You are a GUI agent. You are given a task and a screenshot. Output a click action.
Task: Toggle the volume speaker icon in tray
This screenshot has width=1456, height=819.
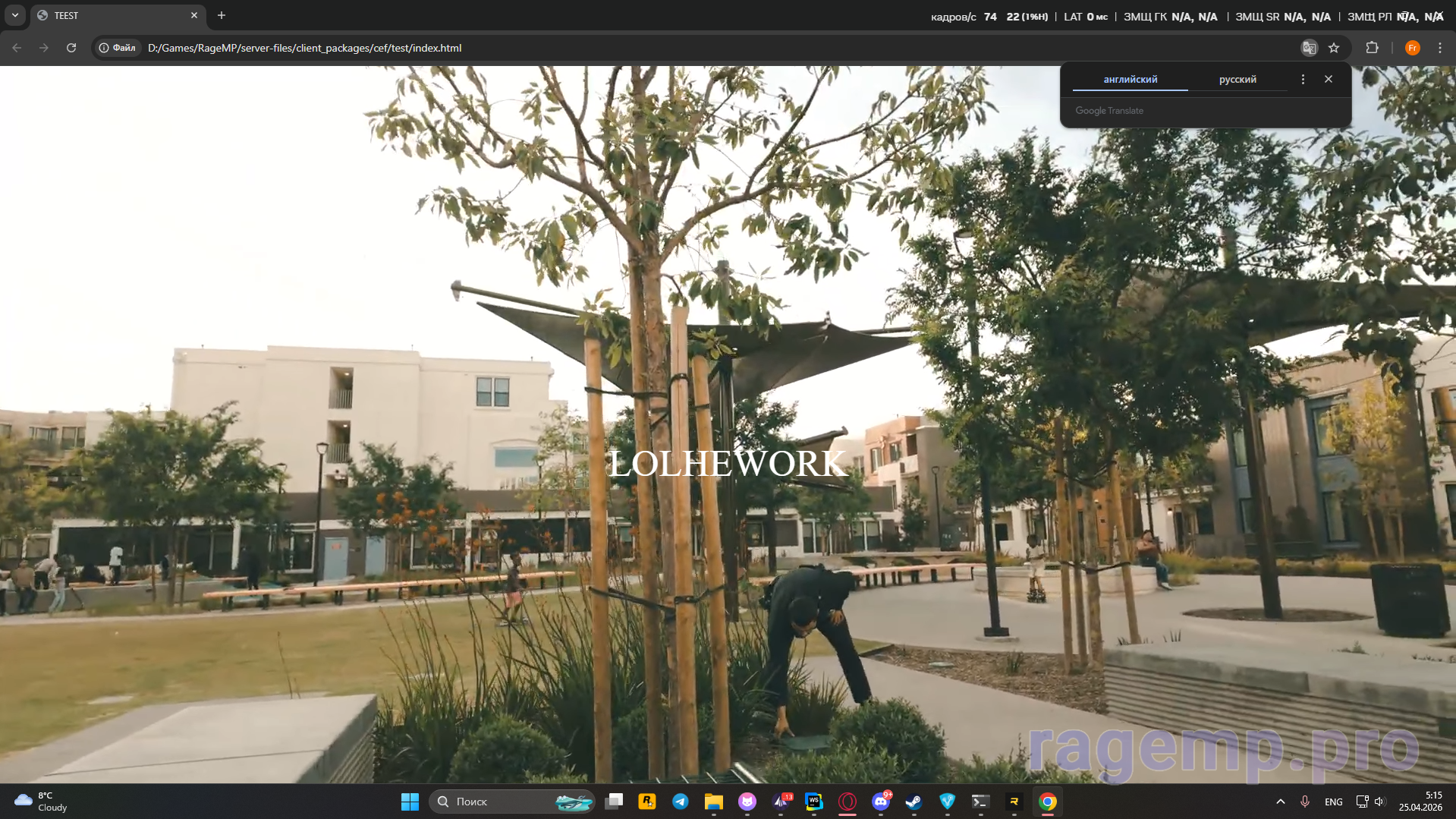pyautogui.click(x=1379, y=802)
